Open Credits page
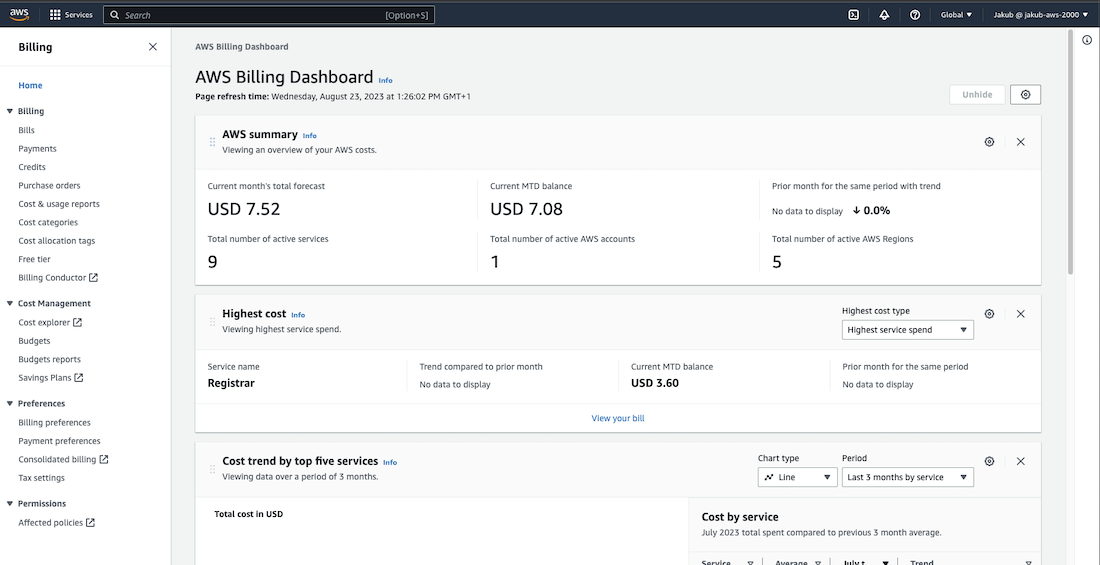 (x=32, y=167)
